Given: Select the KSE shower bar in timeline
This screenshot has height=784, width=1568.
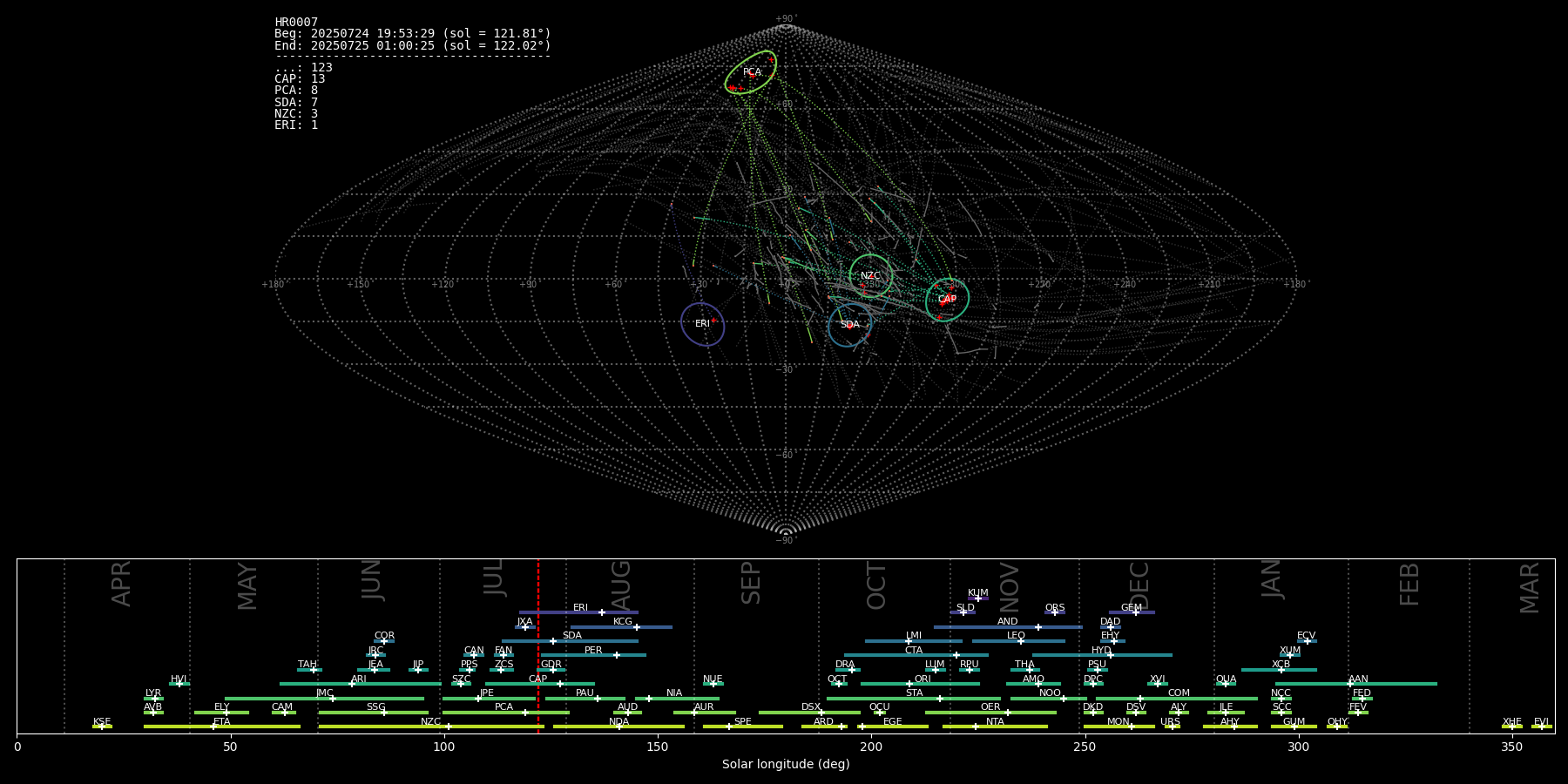Looking at the screenshot, I should (102, 727).
